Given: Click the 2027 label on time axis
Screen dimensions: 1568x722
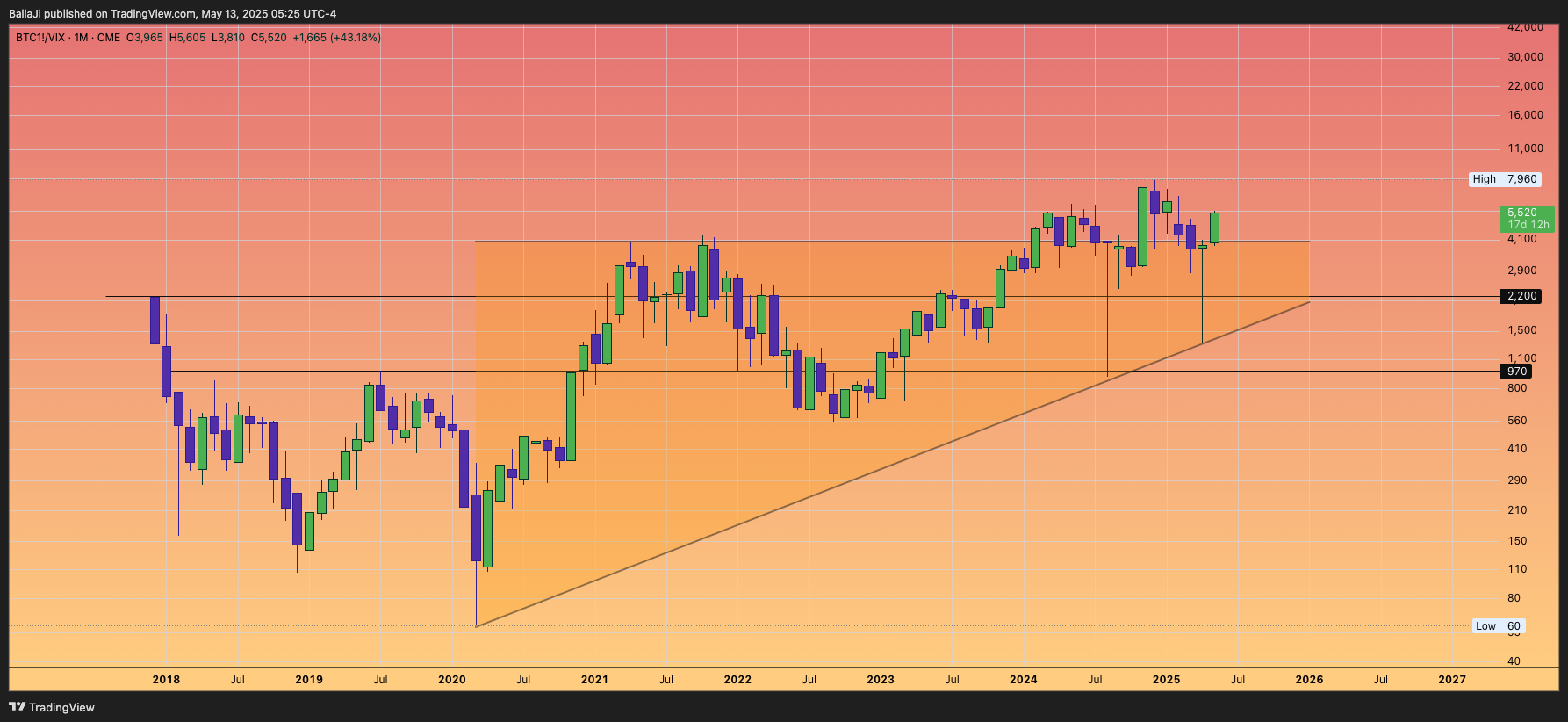Looking at the screenshot, I should (1452, 680).
